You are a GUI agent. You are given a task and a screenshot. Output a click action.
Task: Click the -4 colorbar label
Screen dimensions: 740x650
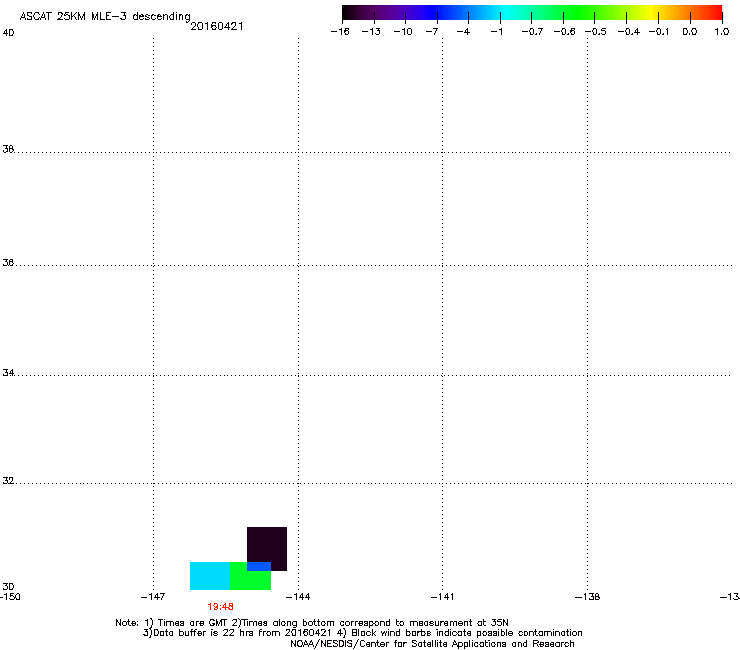[x=463, y=32]
